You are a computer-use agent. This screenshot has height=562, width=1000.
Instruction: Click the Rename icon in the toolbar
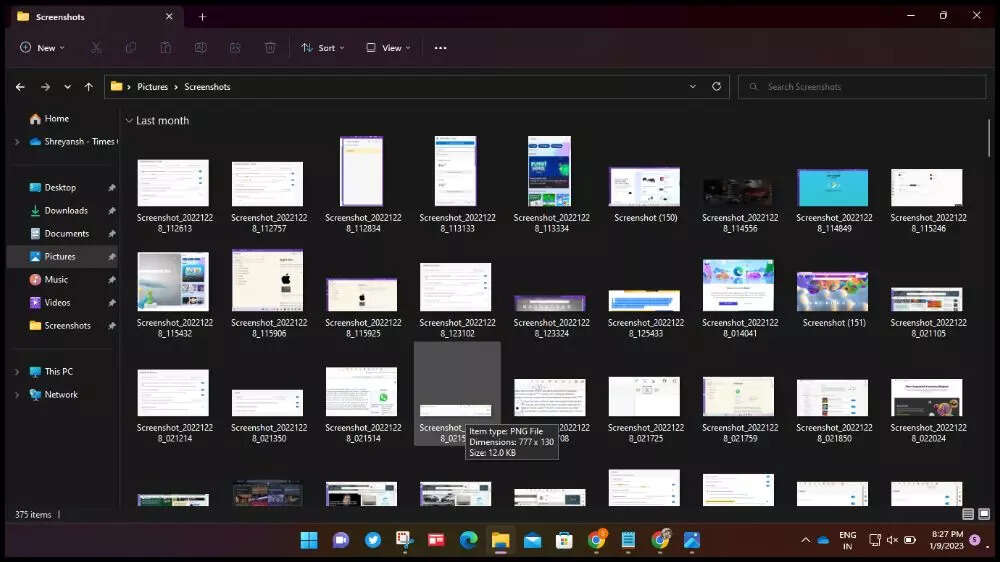[x=201, y=47]
